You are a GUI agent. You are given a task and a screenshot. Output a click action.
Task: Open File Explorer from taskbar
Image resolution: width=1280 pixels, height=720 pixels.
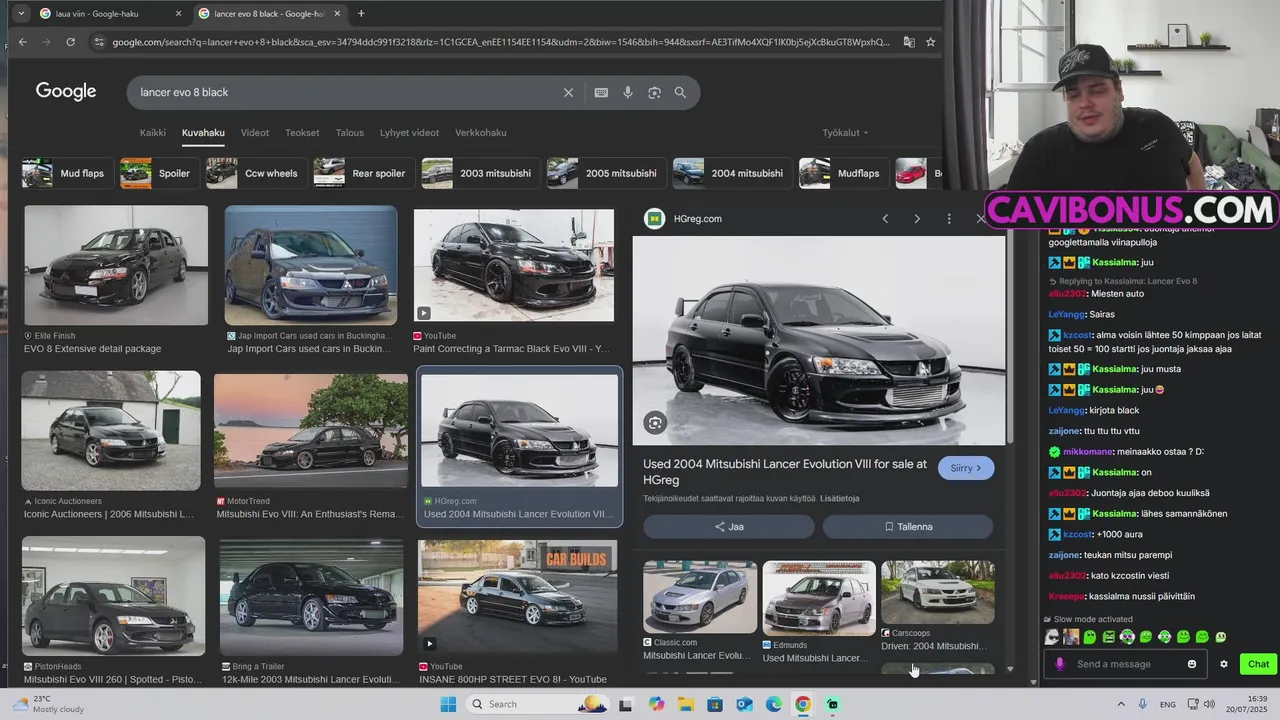coord(686,704)
